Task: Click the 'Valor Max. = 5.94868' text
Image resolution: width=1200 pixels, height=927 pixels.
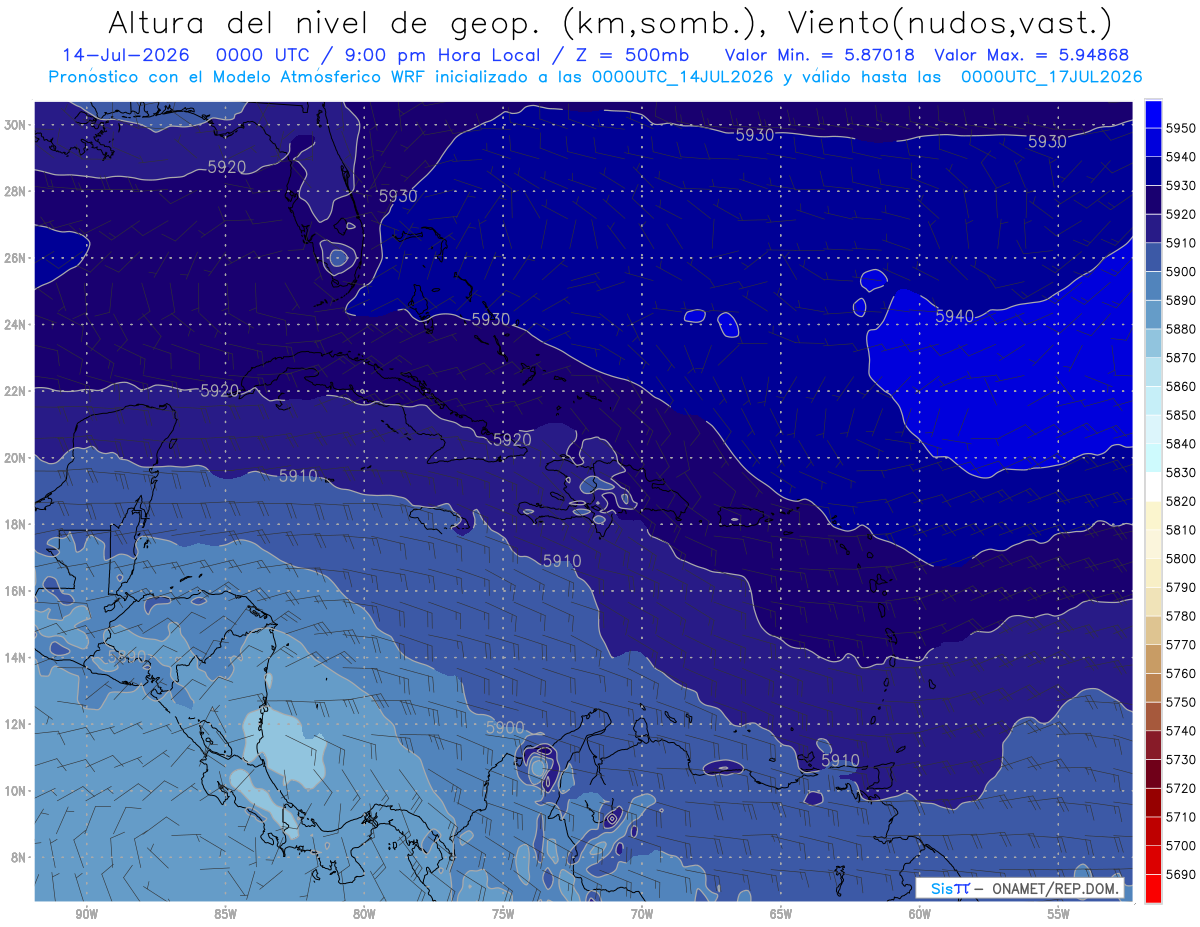Action: click(x=1031, y=55)
